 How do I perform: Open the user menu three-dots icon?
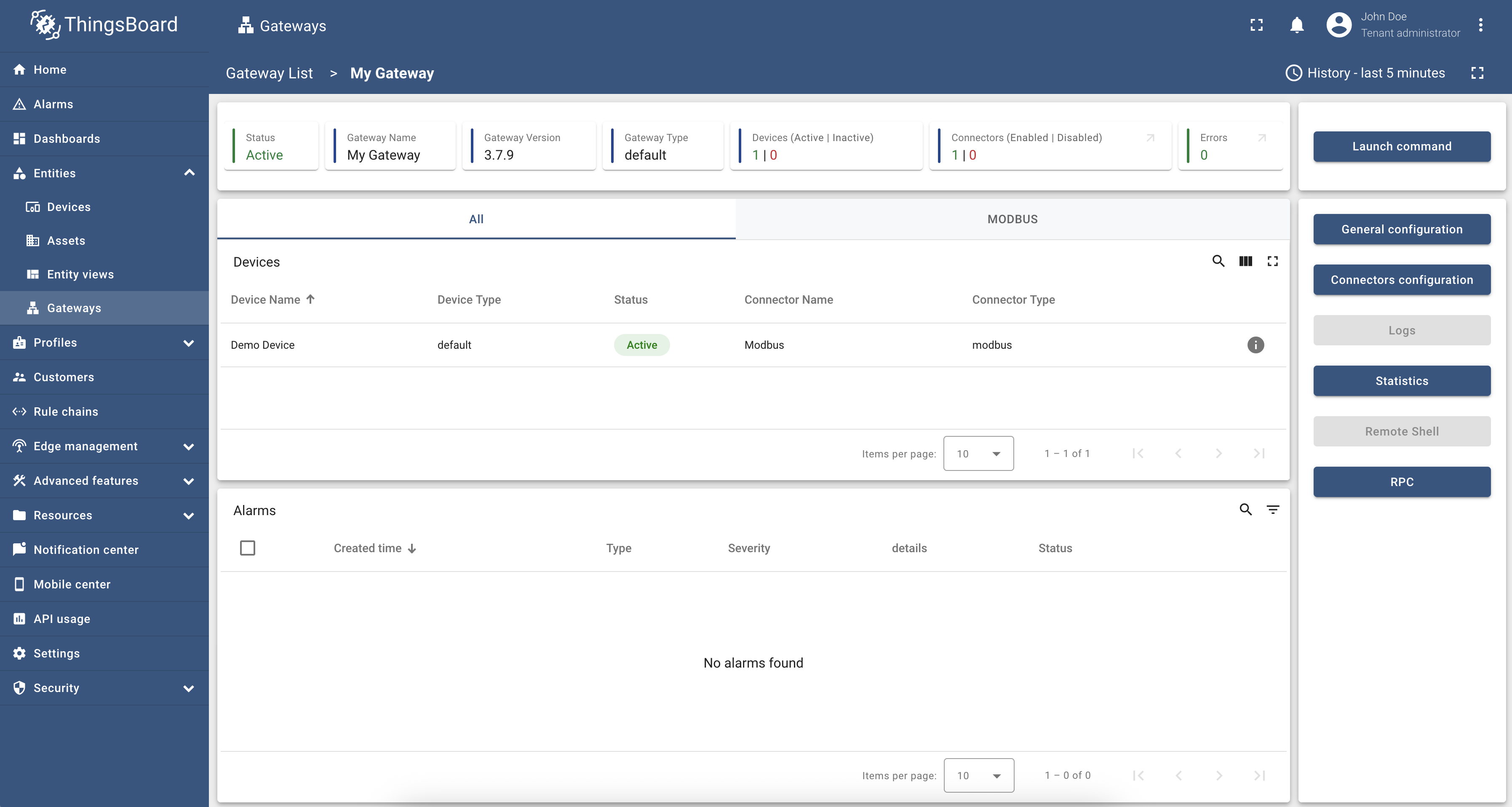pos(1480,25)
